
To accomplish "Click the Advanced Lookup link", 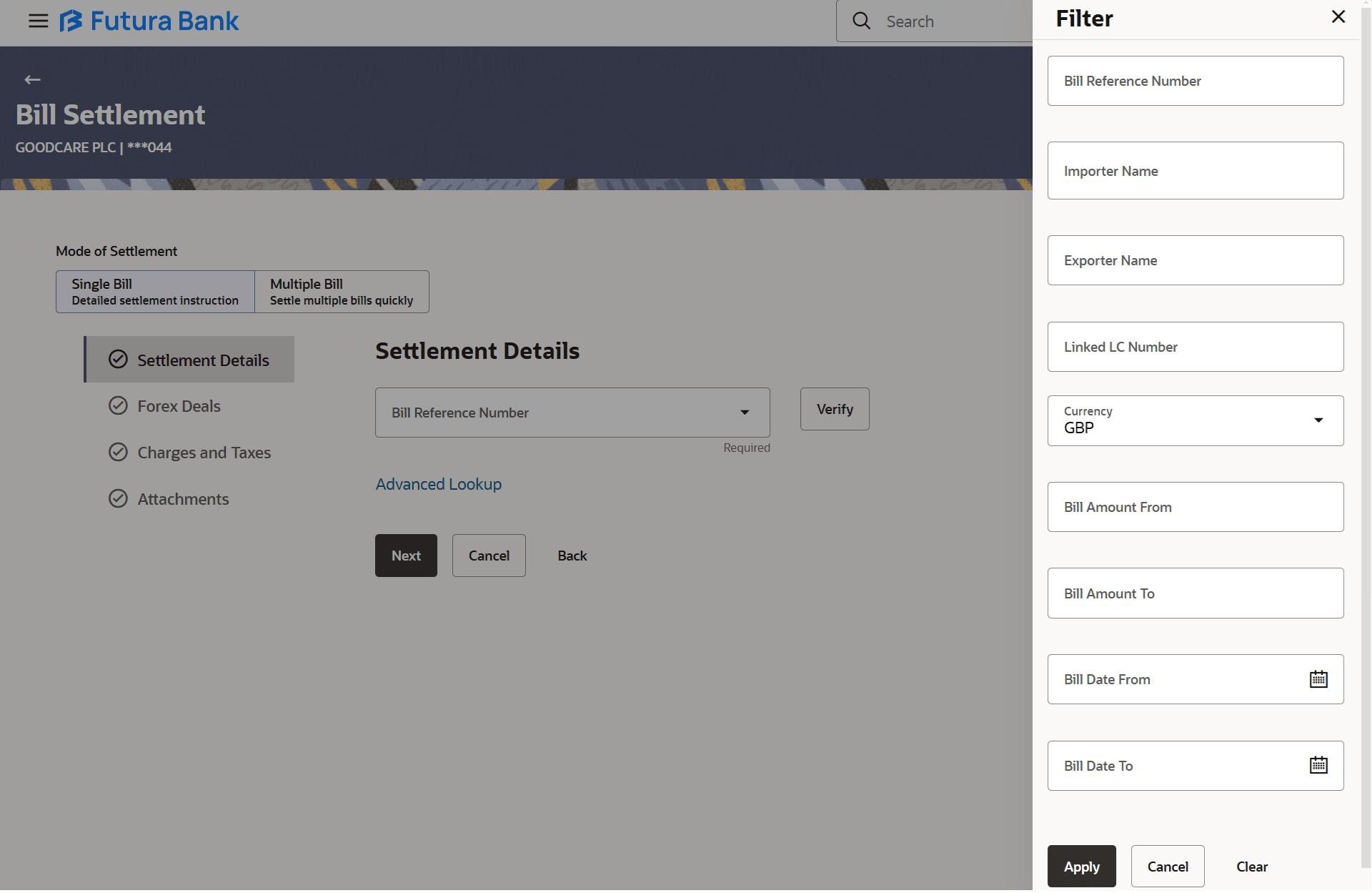I will (x=438, y=484).
